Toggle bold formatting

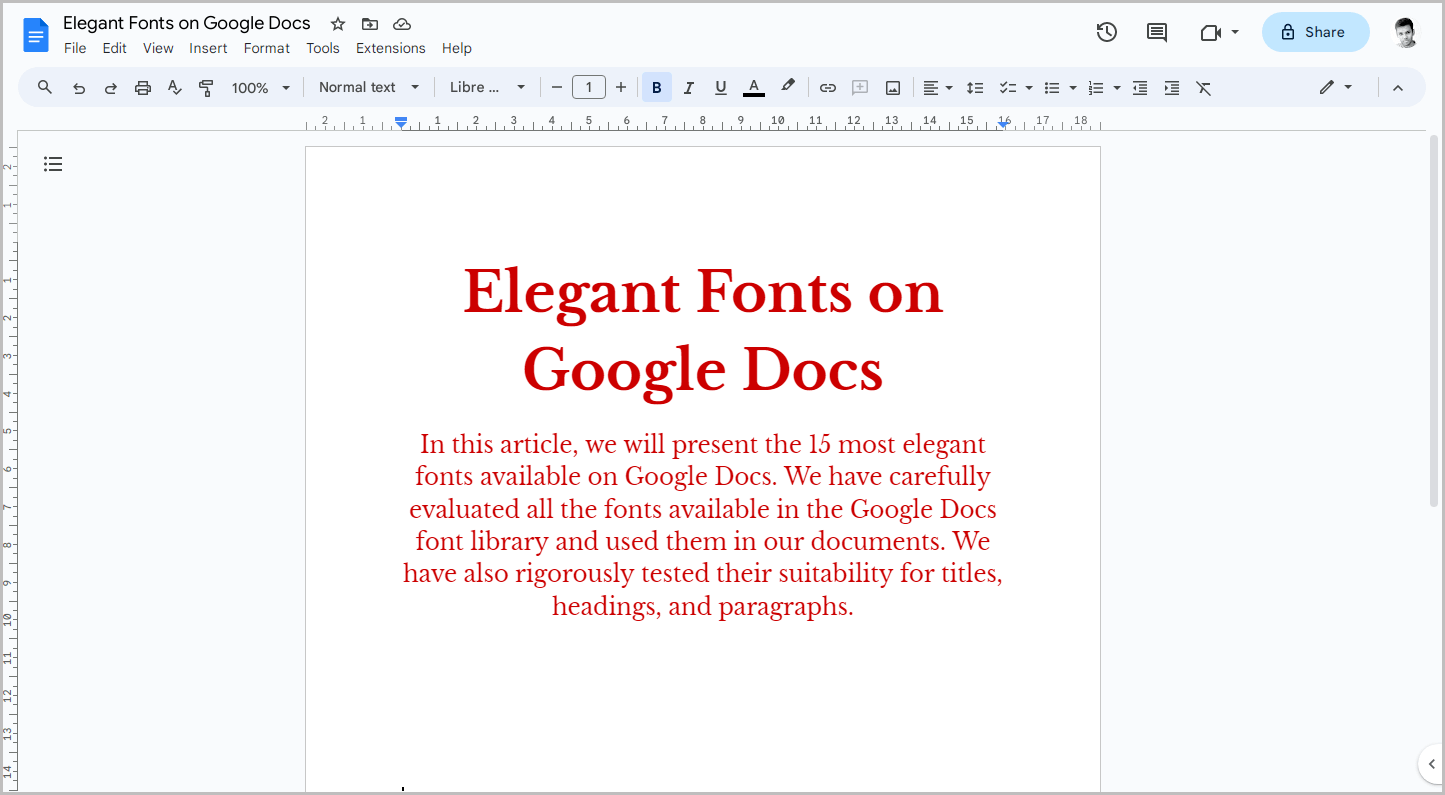pos(656,87)
